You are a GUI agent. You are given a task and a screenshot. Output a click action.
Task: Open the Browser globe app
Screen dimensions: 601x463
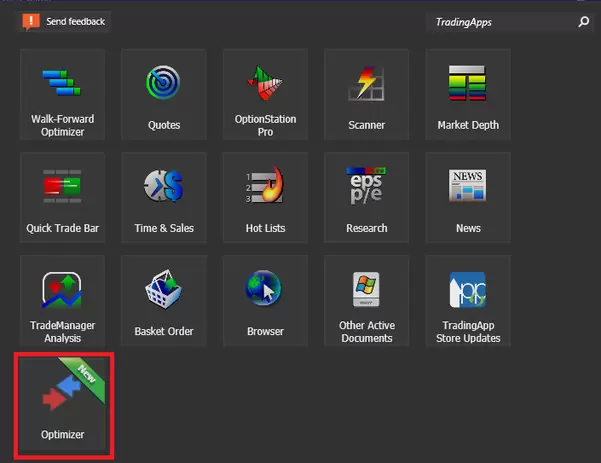coord(265,301)
